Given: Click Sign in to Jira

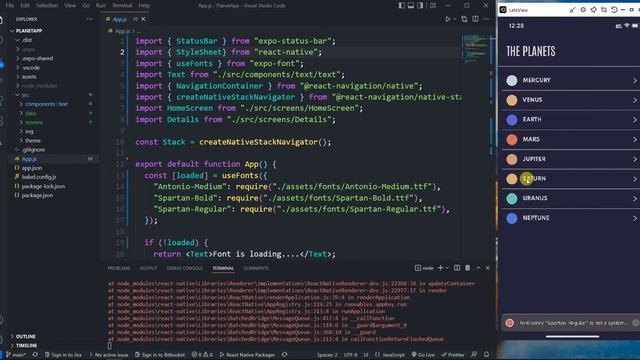Looking at the screenshot, I should (63, 355).
